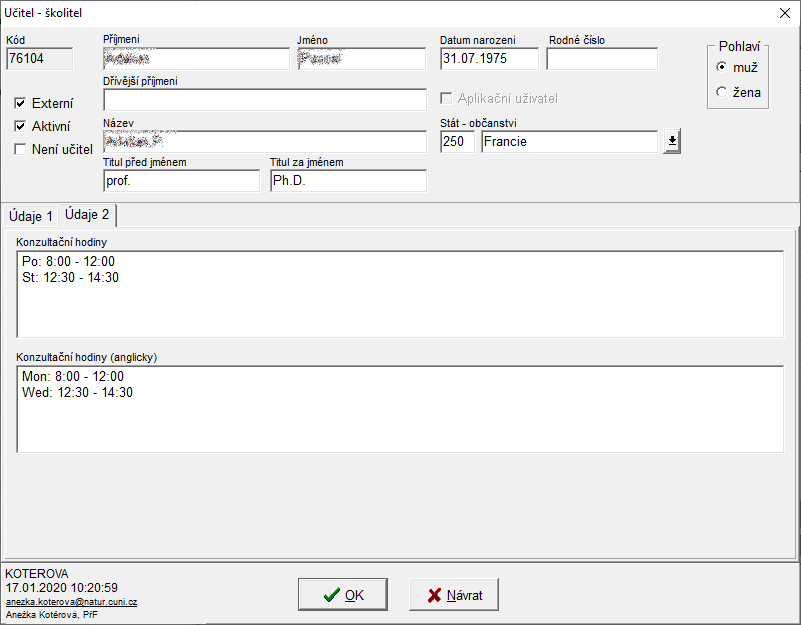Screen dimensions: 801x625
Task: Click the Titul před jménem field
Action: pos(181,181)
